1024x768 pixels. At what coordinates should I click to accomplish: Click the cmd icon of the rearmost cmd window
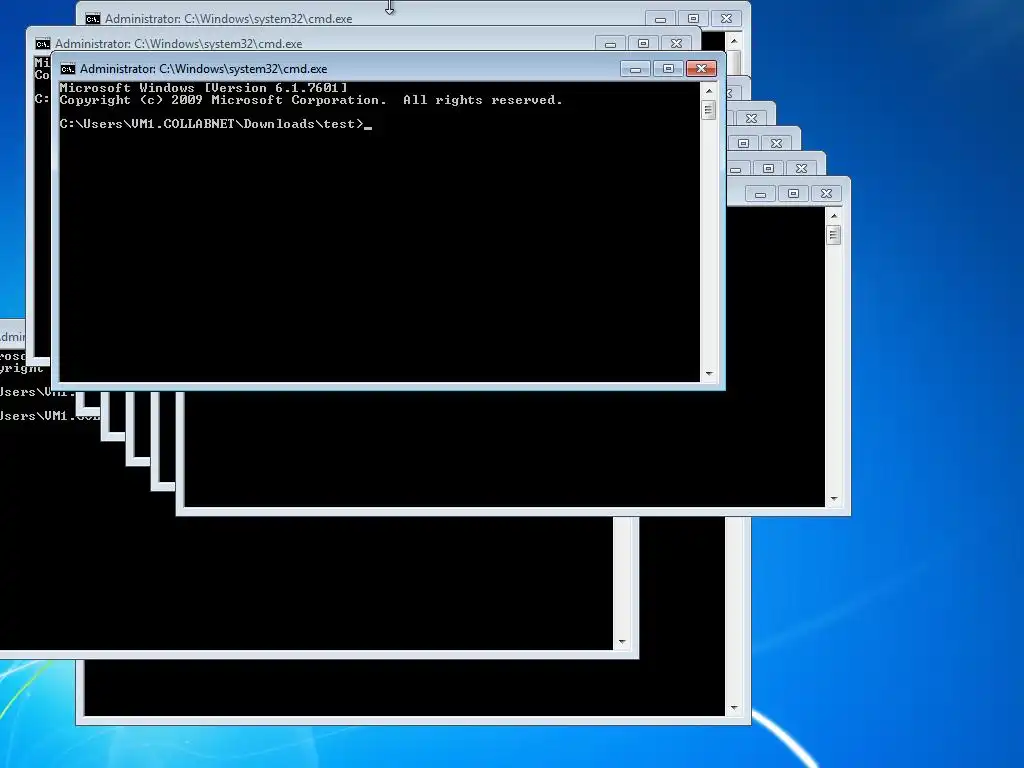93,19
